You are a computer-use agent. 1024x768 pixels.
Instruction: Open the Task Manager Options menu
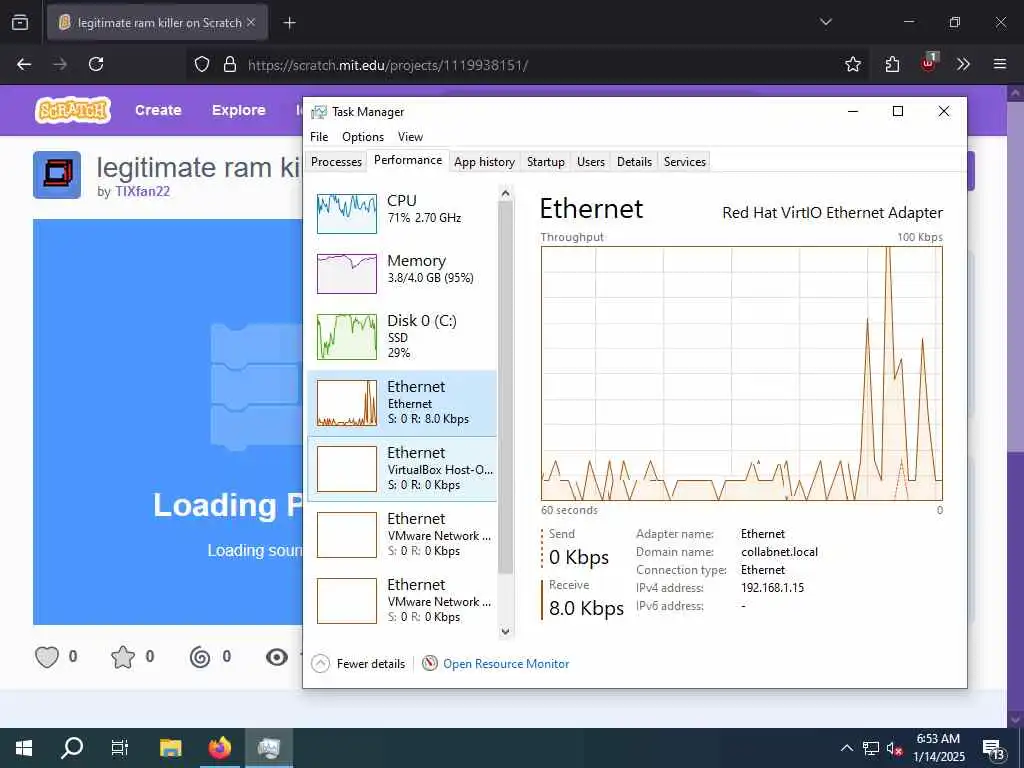point(363,136)
